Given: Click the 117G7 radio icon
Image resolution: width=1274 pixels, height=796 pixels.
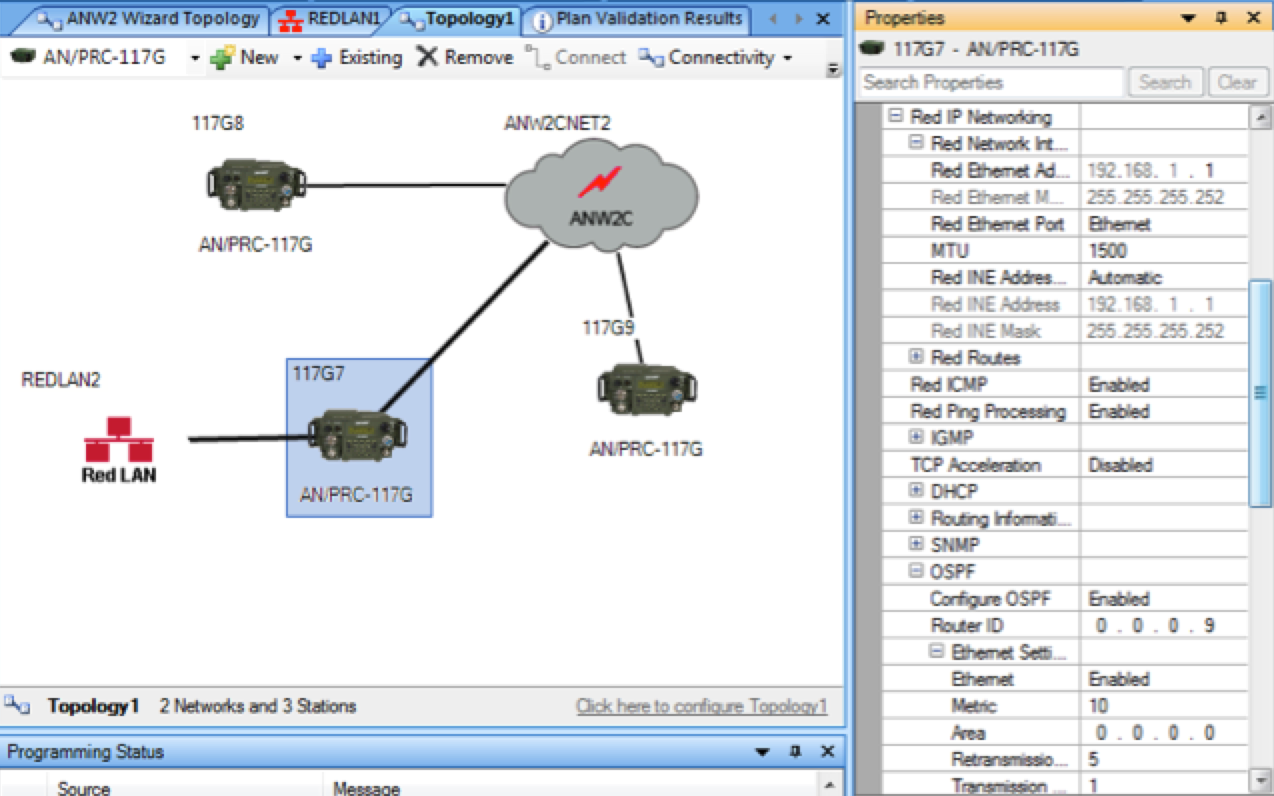Looking at the screenshot, I should (x=356, y=437).
